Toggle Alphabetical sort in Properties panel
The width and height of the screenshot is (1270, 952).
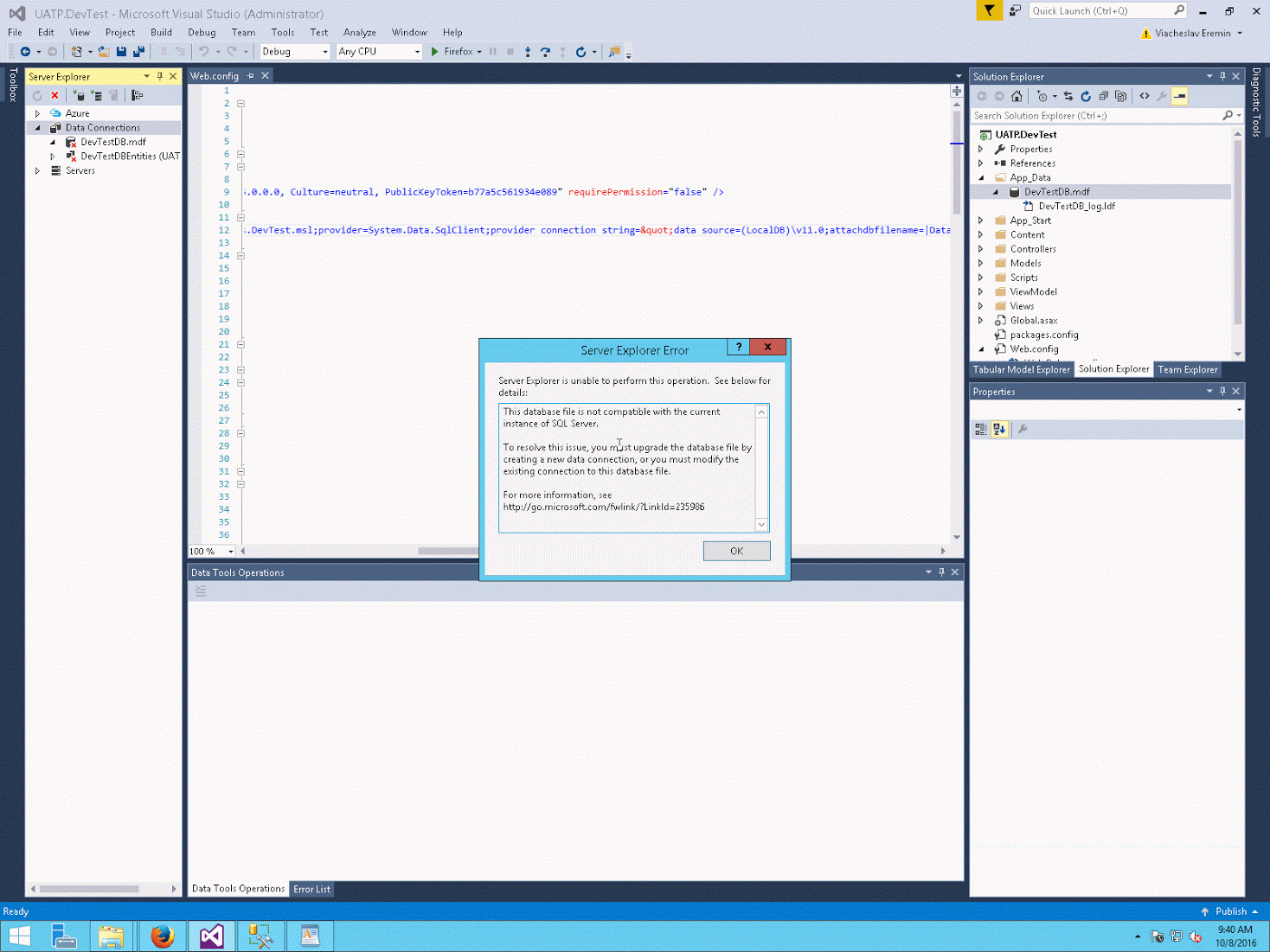click(999, 429)
